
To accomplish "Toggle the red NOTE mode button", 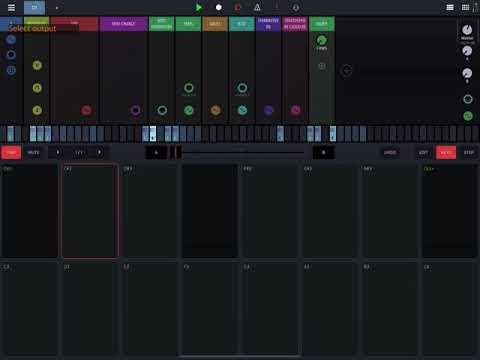I will pyautogui.click(x=446, y=152).
